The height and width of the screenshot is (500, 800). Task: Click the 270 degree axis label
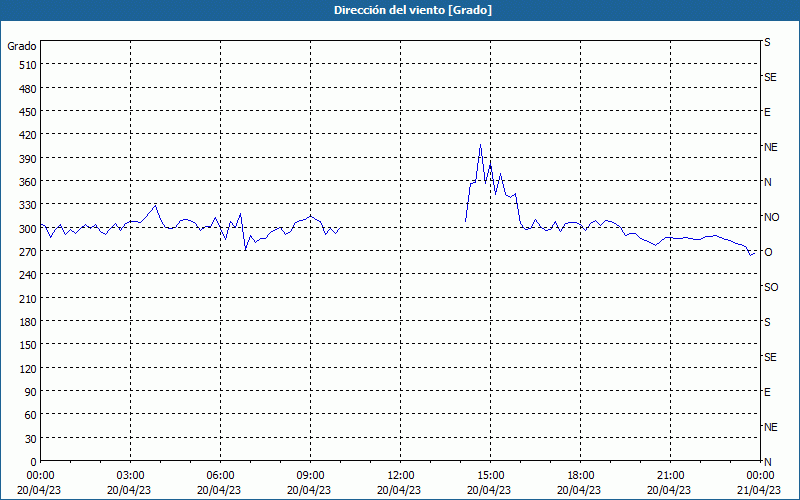coord(28,252)
